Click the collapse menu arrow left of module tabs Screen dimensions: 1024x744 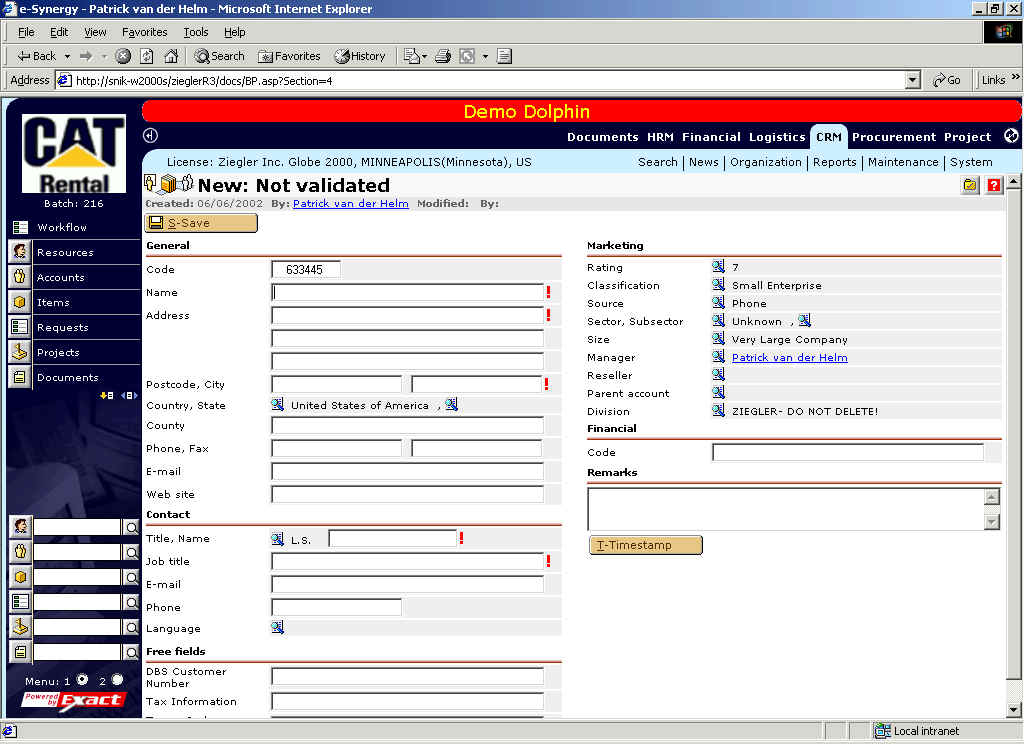(x=150, y=135)
